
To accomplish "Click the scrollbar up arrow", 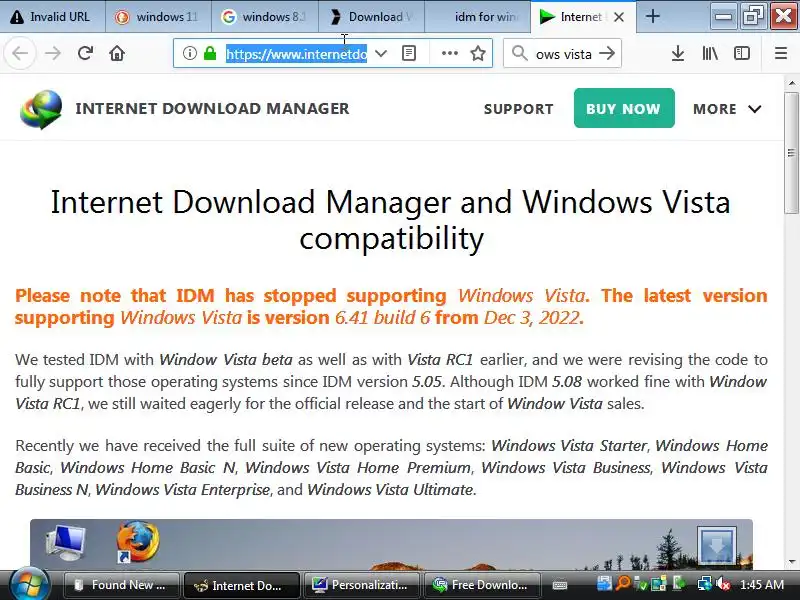I will [791, 82].
